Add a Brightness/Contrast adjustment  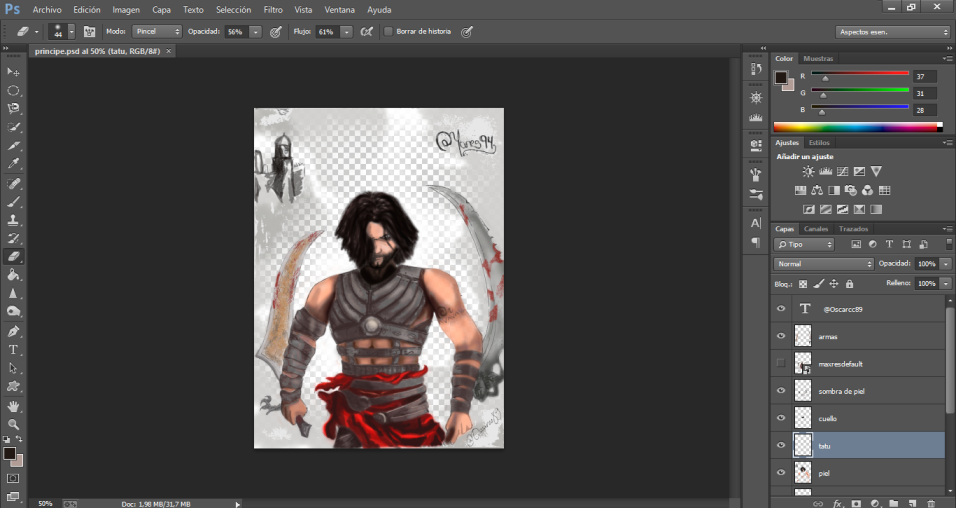pyautogui.click(x=808, y=172)
